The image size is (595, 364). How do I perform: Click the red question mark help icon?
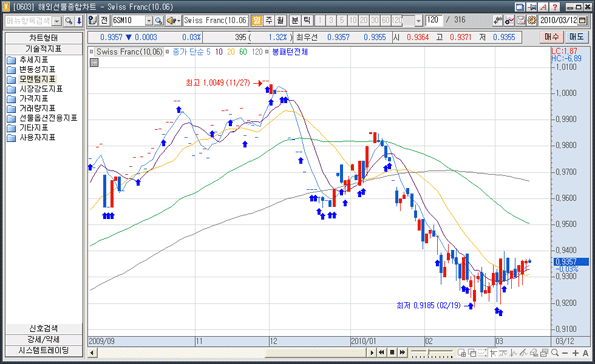[554, 7]
